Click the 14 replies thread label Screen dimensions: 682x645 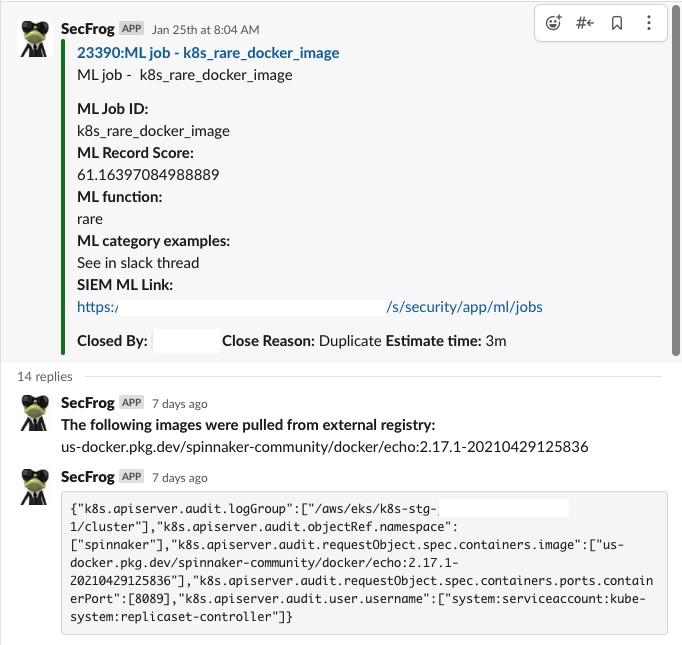45,376
